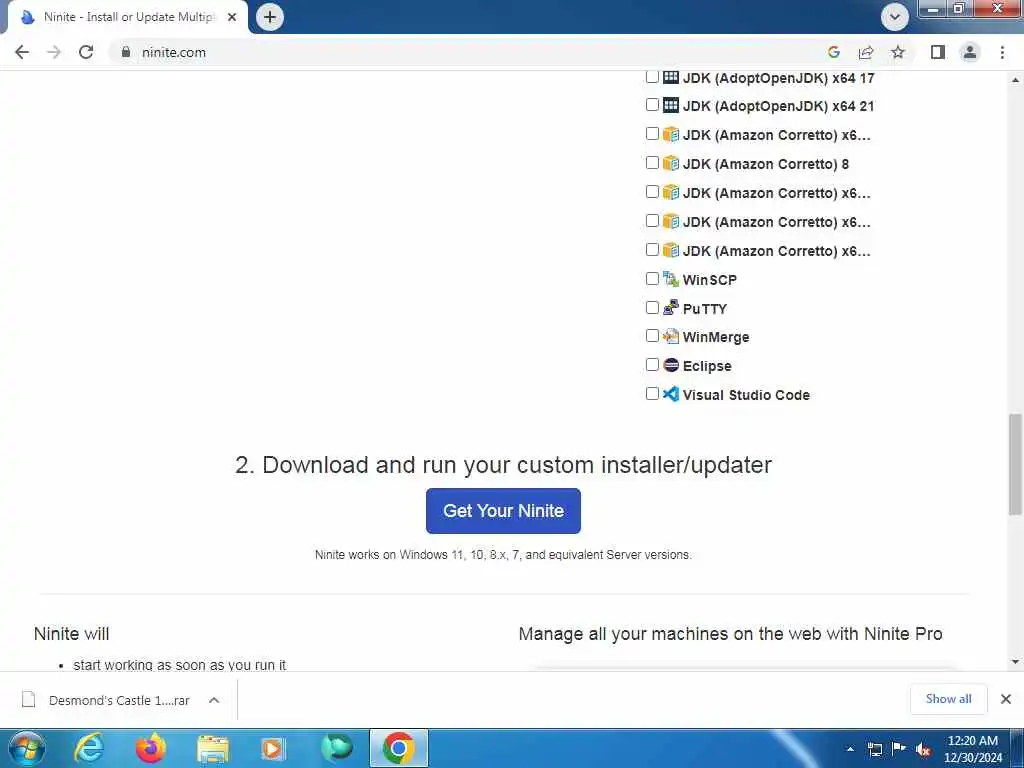Expand options for Desmond's Castle download
Image resolution: width=1024 pixels, height=768 pixels.
[x=214, y=700]
